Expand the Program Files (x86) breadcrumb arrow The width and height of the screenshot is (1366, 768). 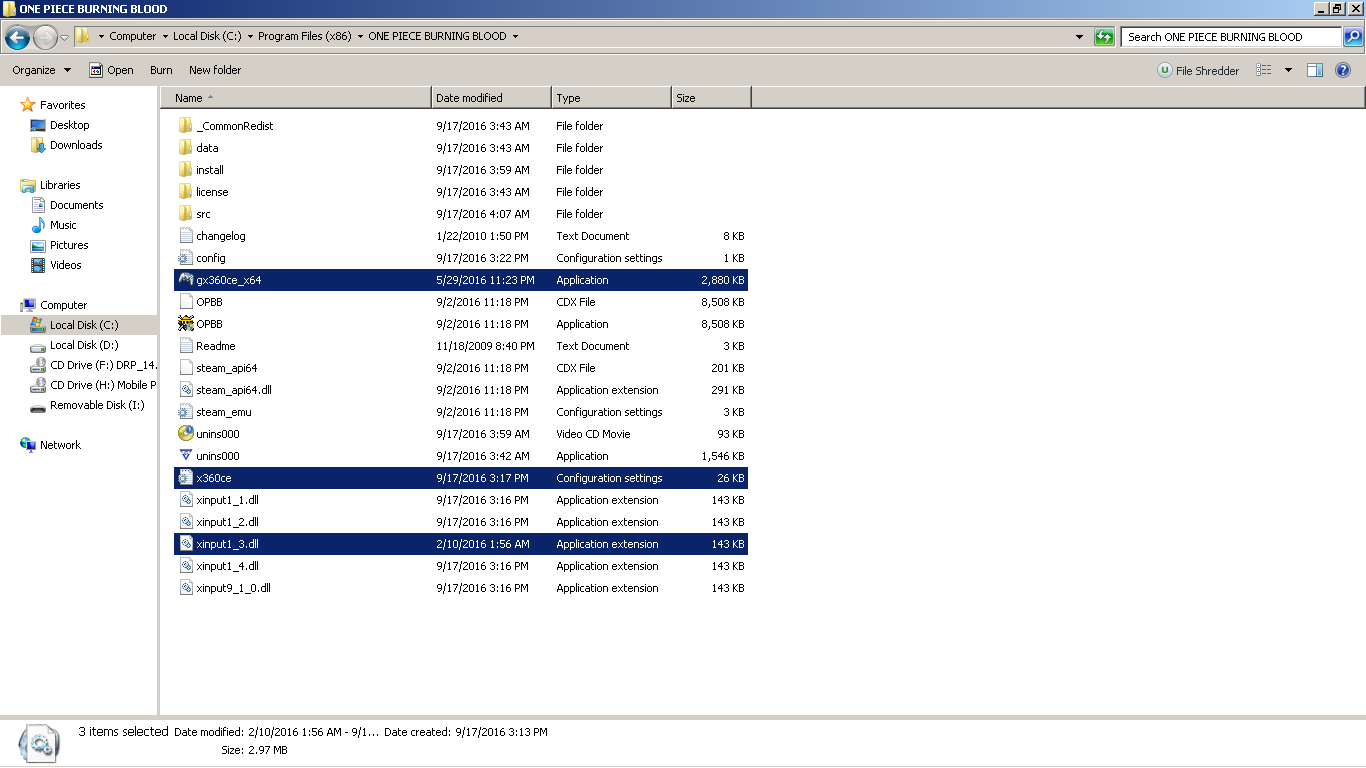(361, 36)
